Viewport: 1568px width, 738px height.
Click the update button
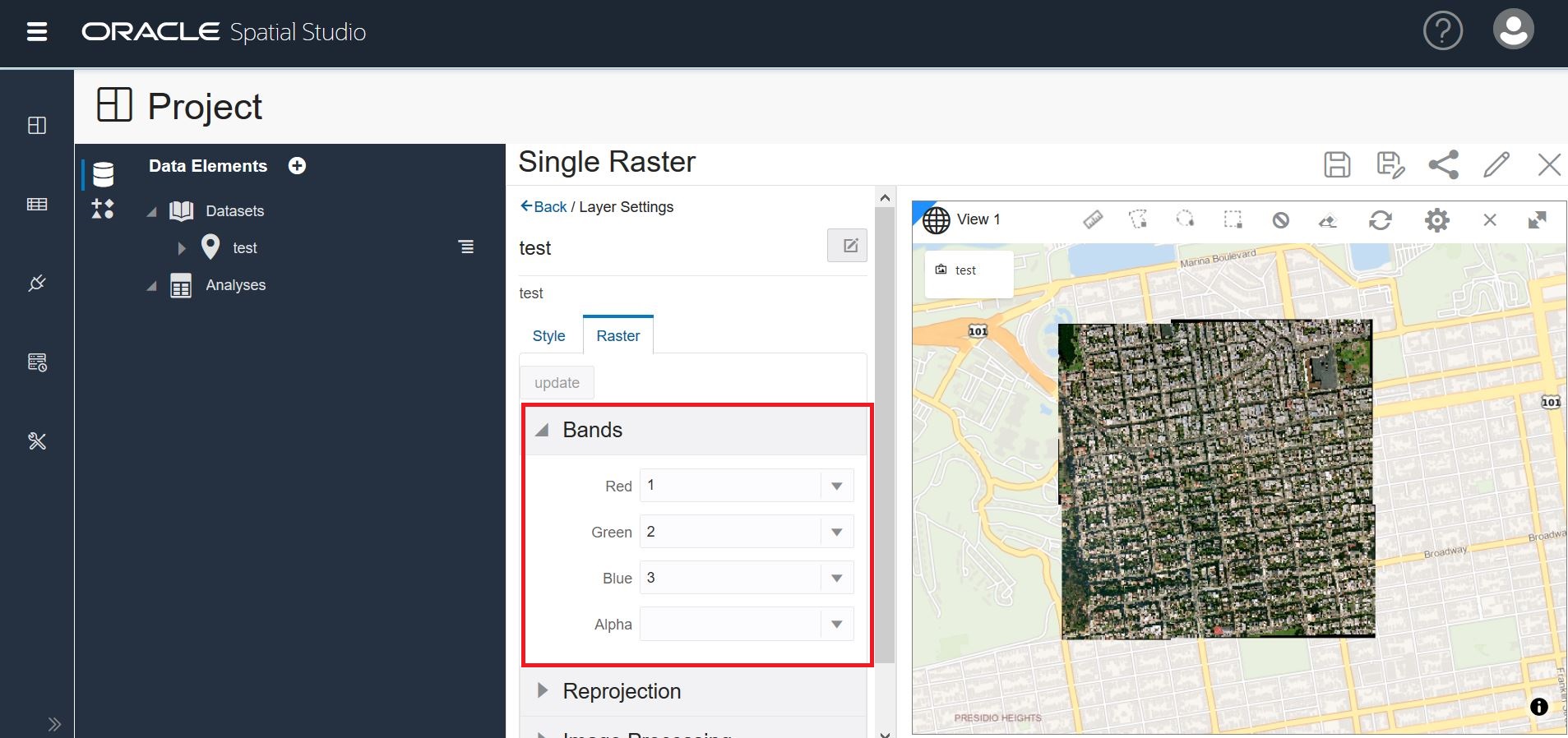click(x=557, y=383)
